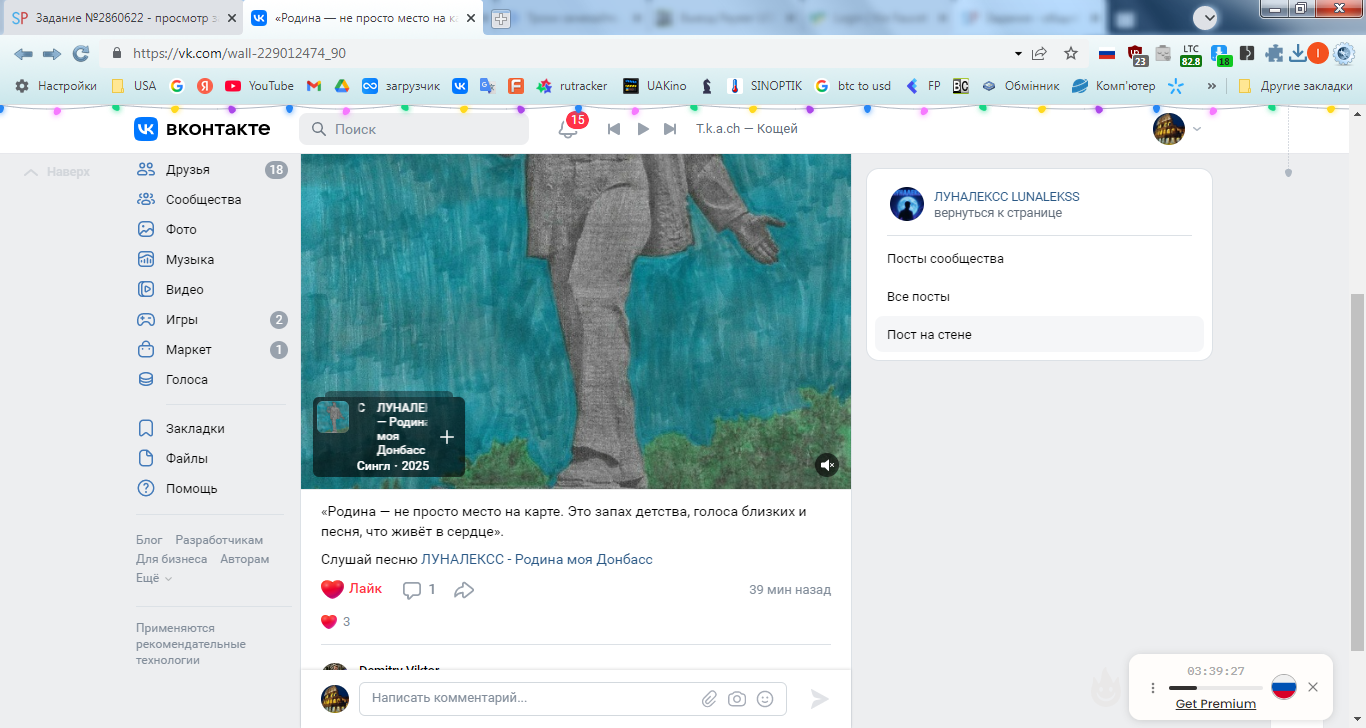View who liked via heart count 3
Viewport: 1366px width, 728px height.
335,621
